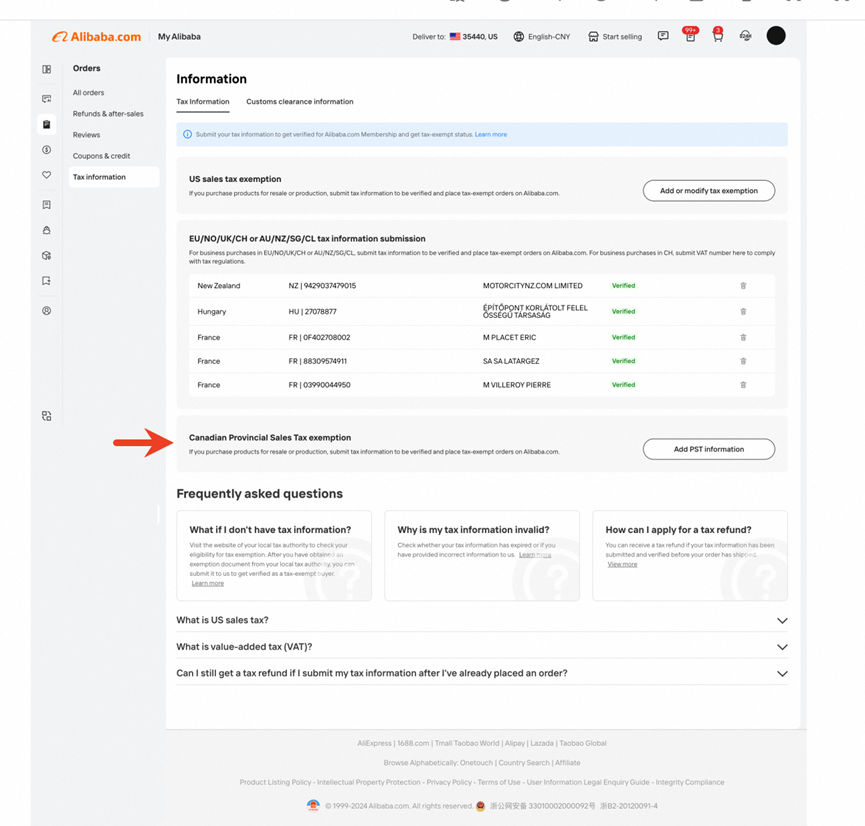The image size is (865, 826).
Task: Delete the Hungary tax record
Action: click(743, 312)
